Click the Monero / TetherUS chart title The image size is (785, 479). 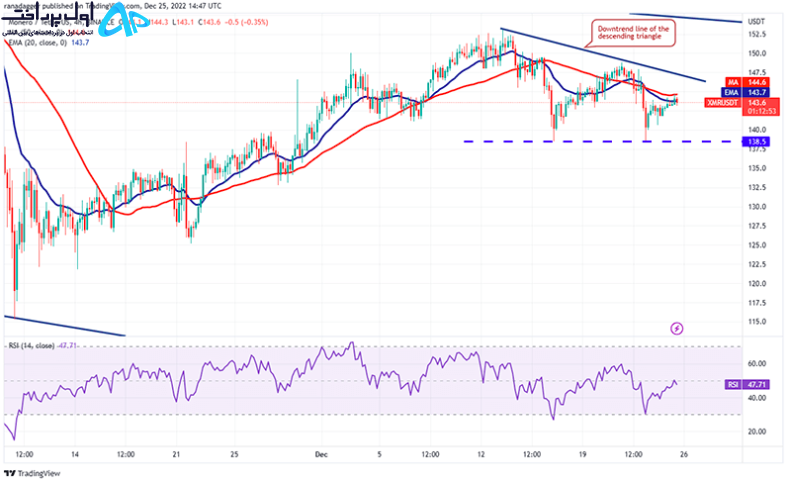(38, 23)
